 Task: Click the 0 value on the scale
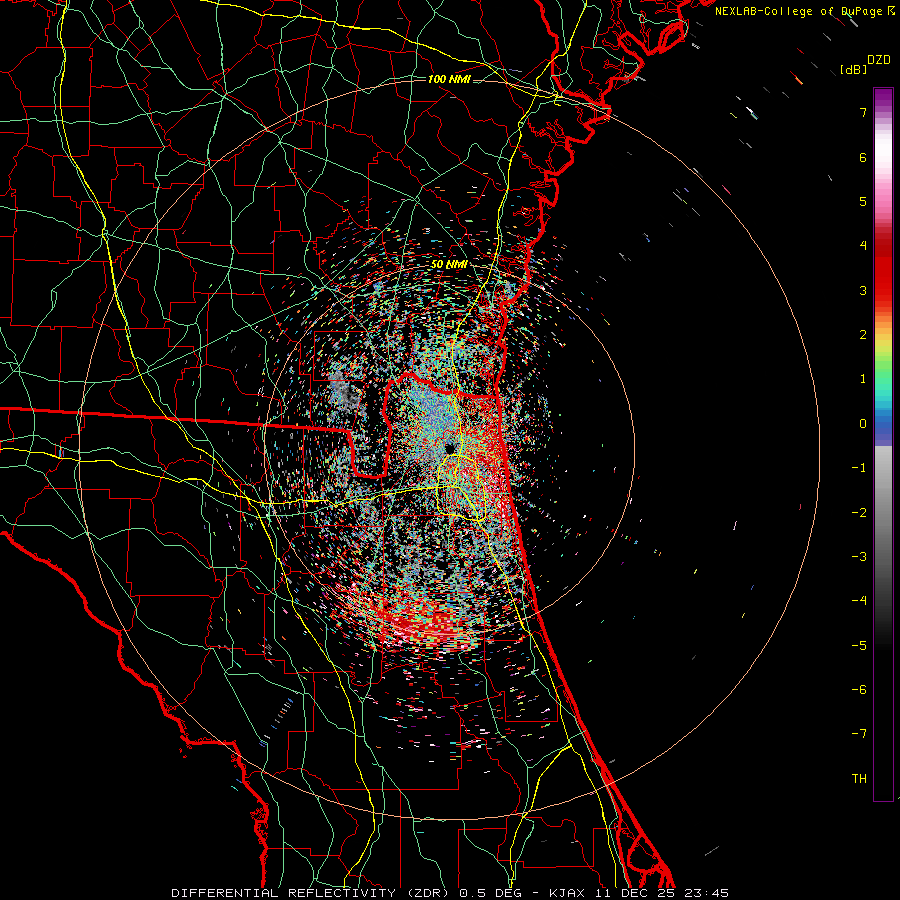tap(863, 424)
